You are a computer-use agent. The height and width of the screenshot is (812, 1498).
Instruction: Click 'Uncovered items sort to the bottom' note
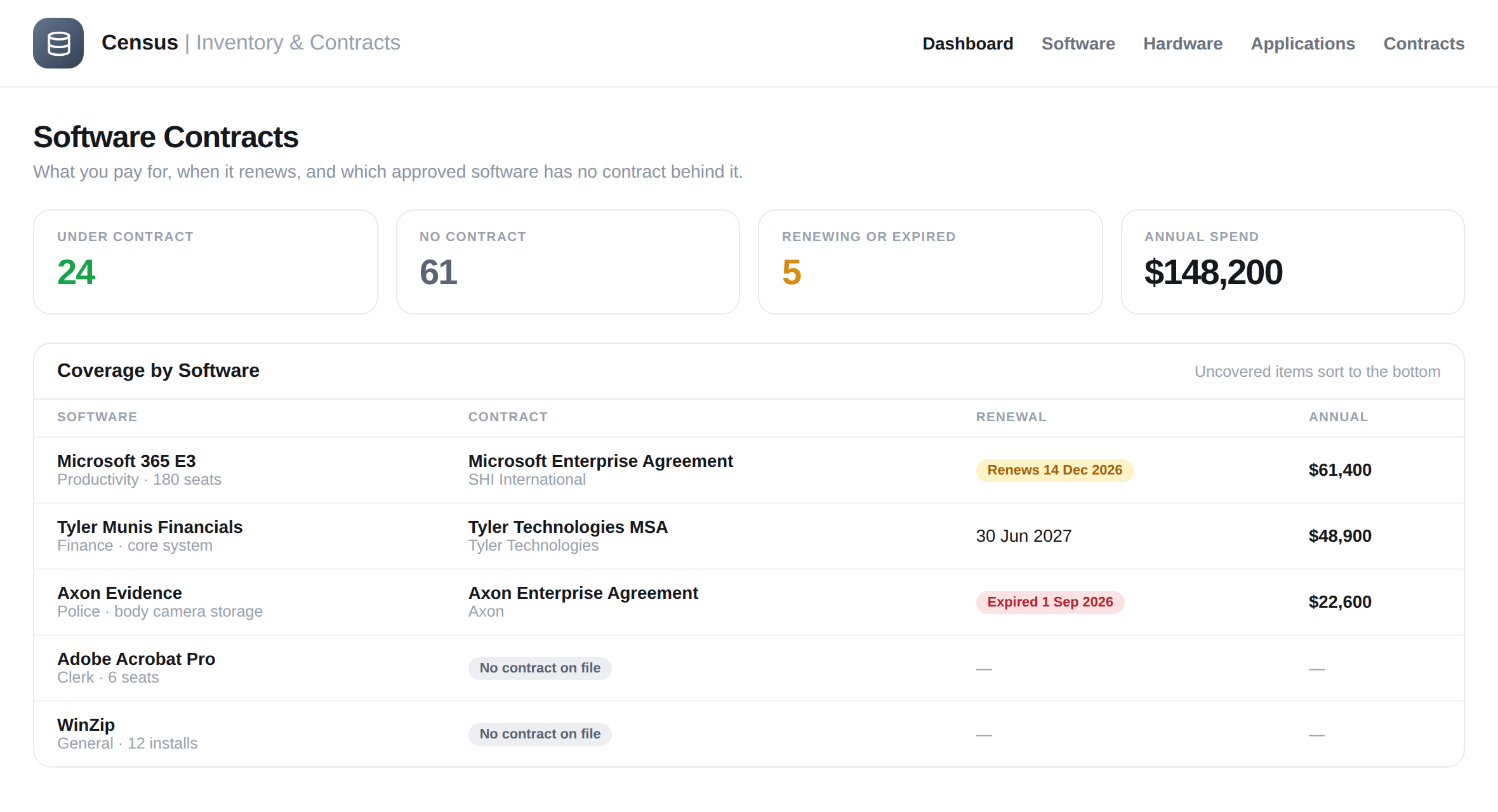pyautogui.click(x=1317, y=372)
